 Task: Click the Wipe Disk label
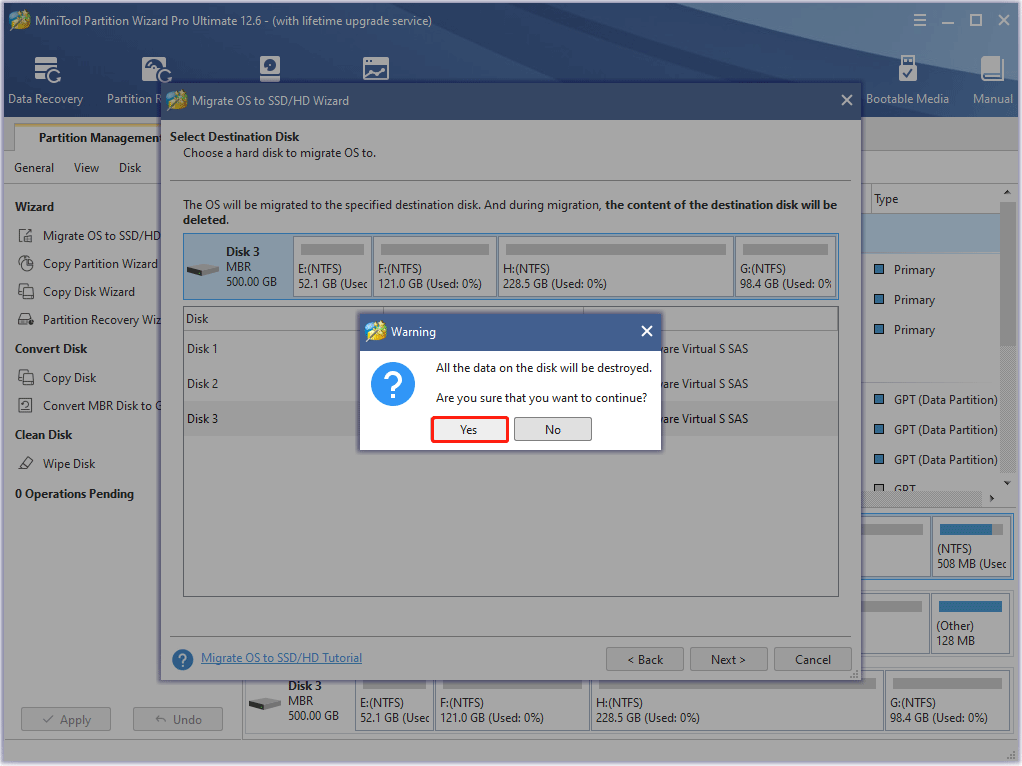click(69, 464)
